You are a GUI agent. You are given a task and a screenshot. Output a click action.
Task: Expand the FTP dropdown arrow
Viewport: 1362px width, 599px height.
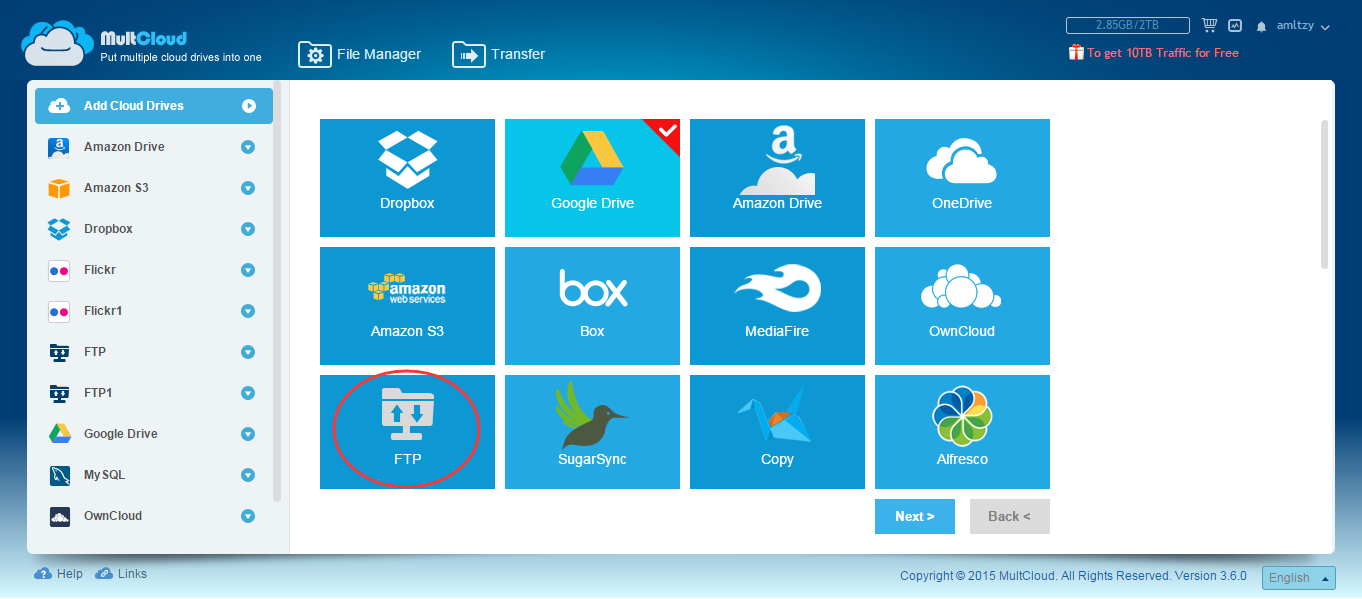coord(248,352)
